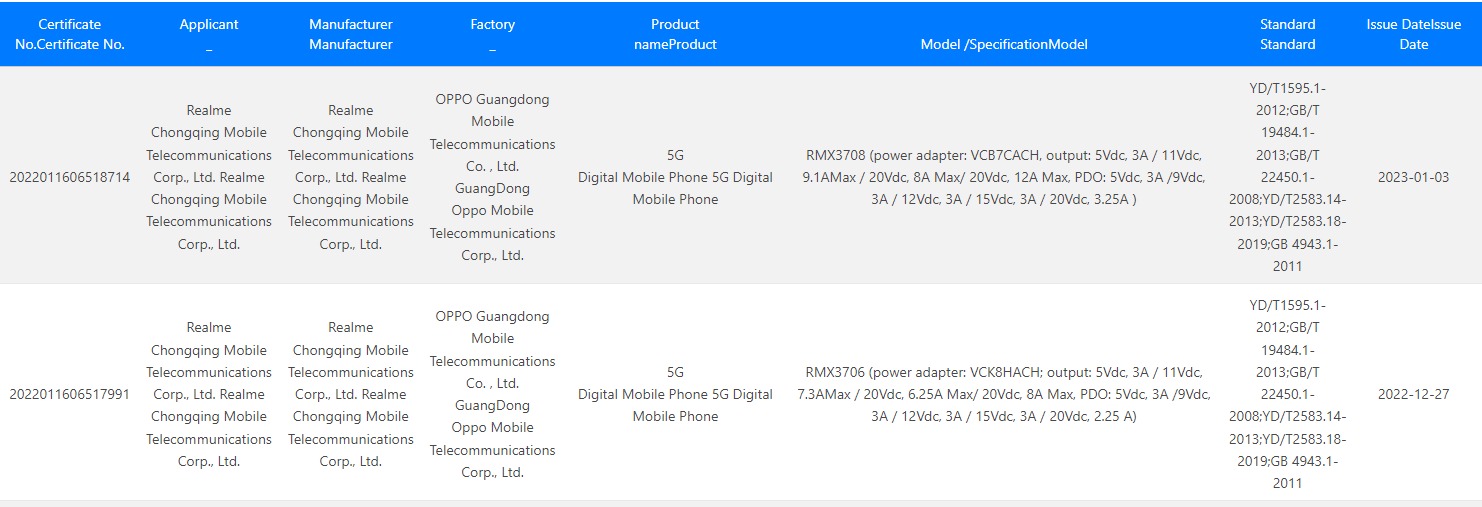The image size is (1482, 507).
Task: Select the Applicant column header
Action: (x=209, y=34)
